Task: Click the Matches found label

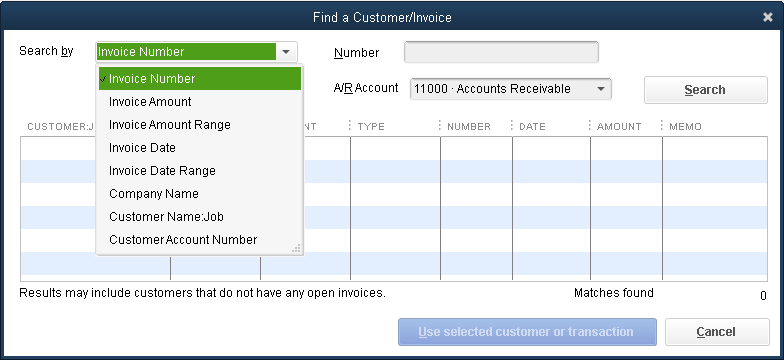Action: coord(614,293)
